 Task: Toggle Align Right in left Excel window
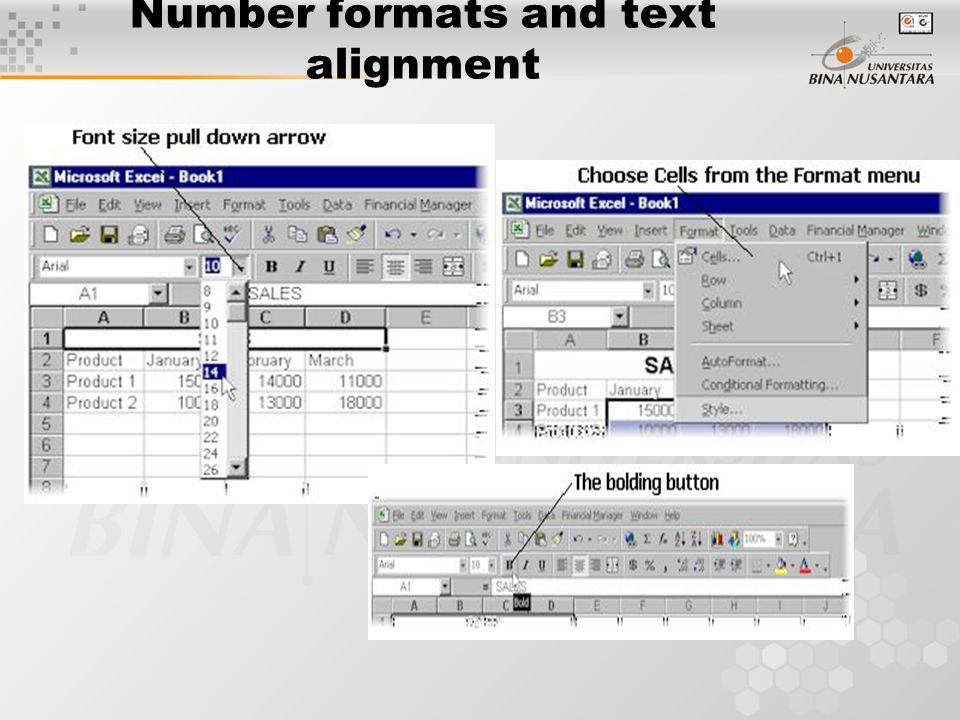coord(424,266)
